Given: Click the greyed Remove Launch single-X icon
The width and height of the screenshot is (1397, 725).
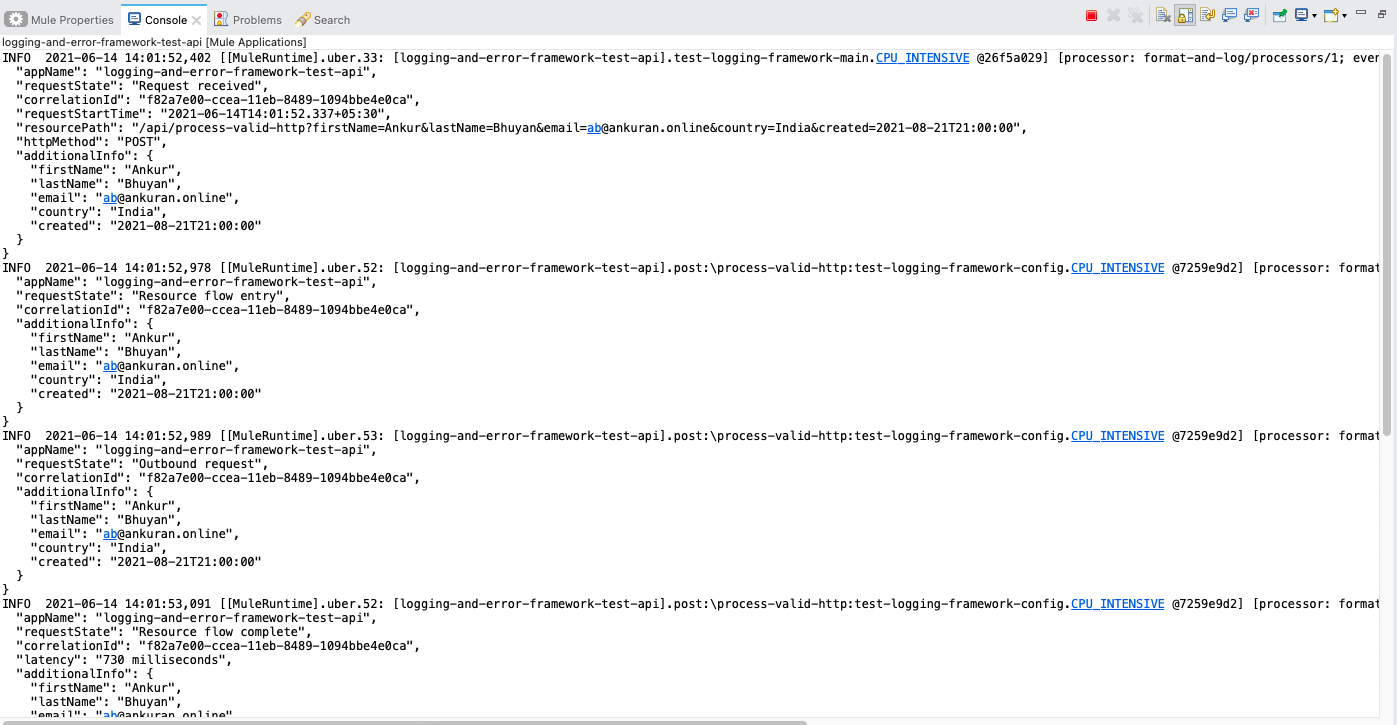Looking at the screenshot, I should pos(1113,16).
